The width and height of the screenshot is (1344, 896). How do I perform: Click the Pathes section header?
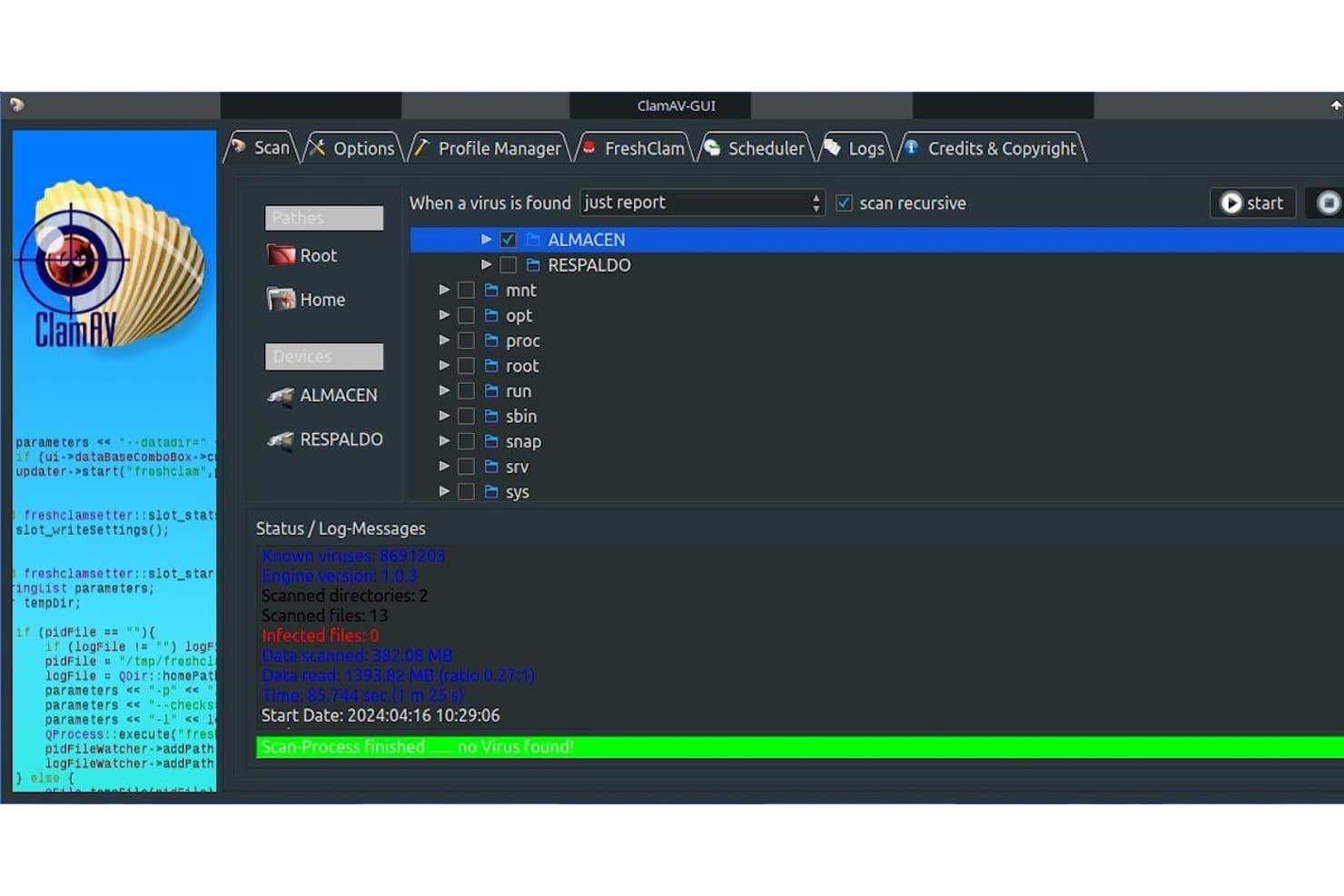324,218
